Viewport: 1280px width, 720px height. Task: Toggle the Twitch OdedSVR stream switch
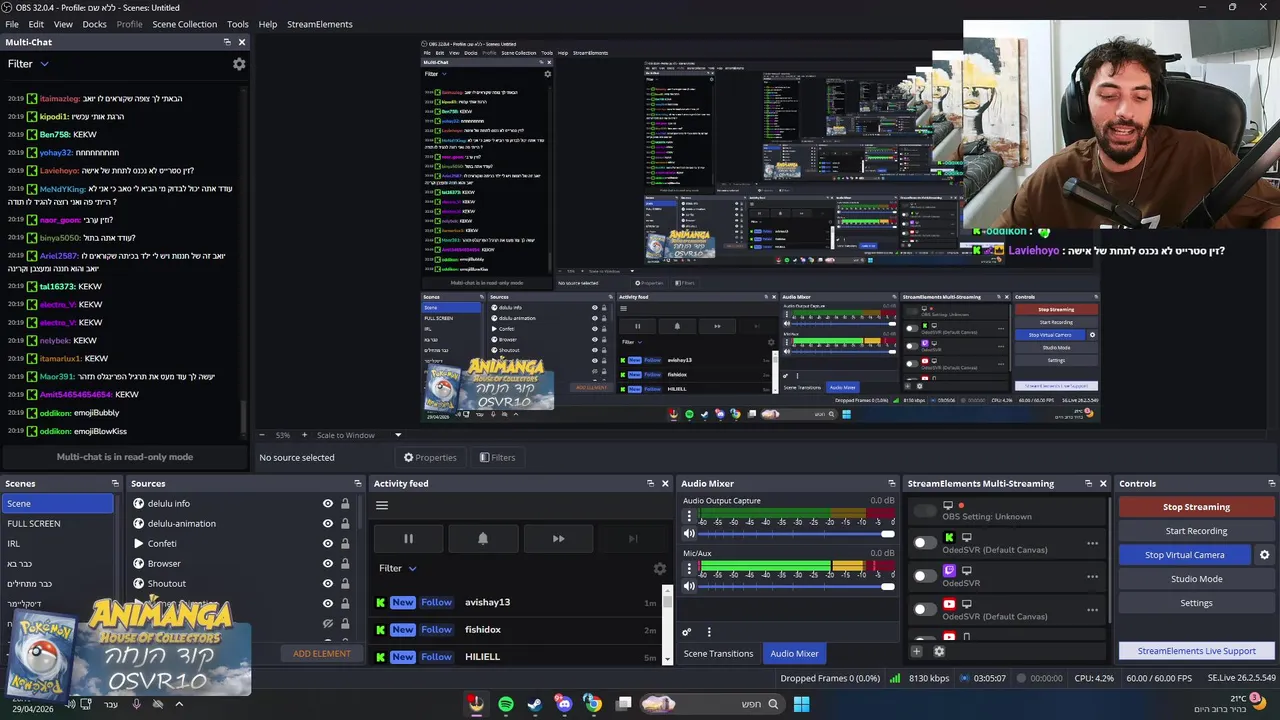(925, 576)
